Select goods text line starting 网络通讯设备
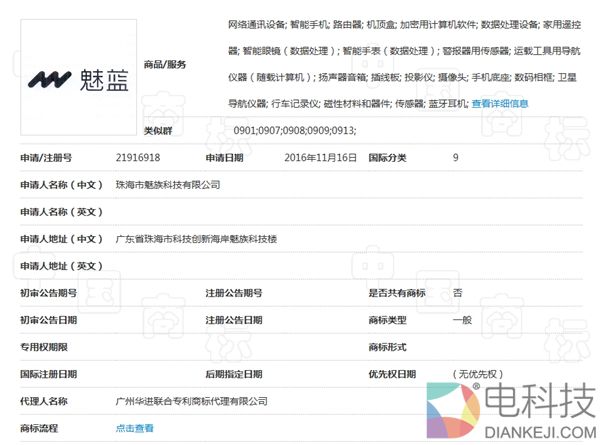The image size is (600, 445). tap(404, 25)
